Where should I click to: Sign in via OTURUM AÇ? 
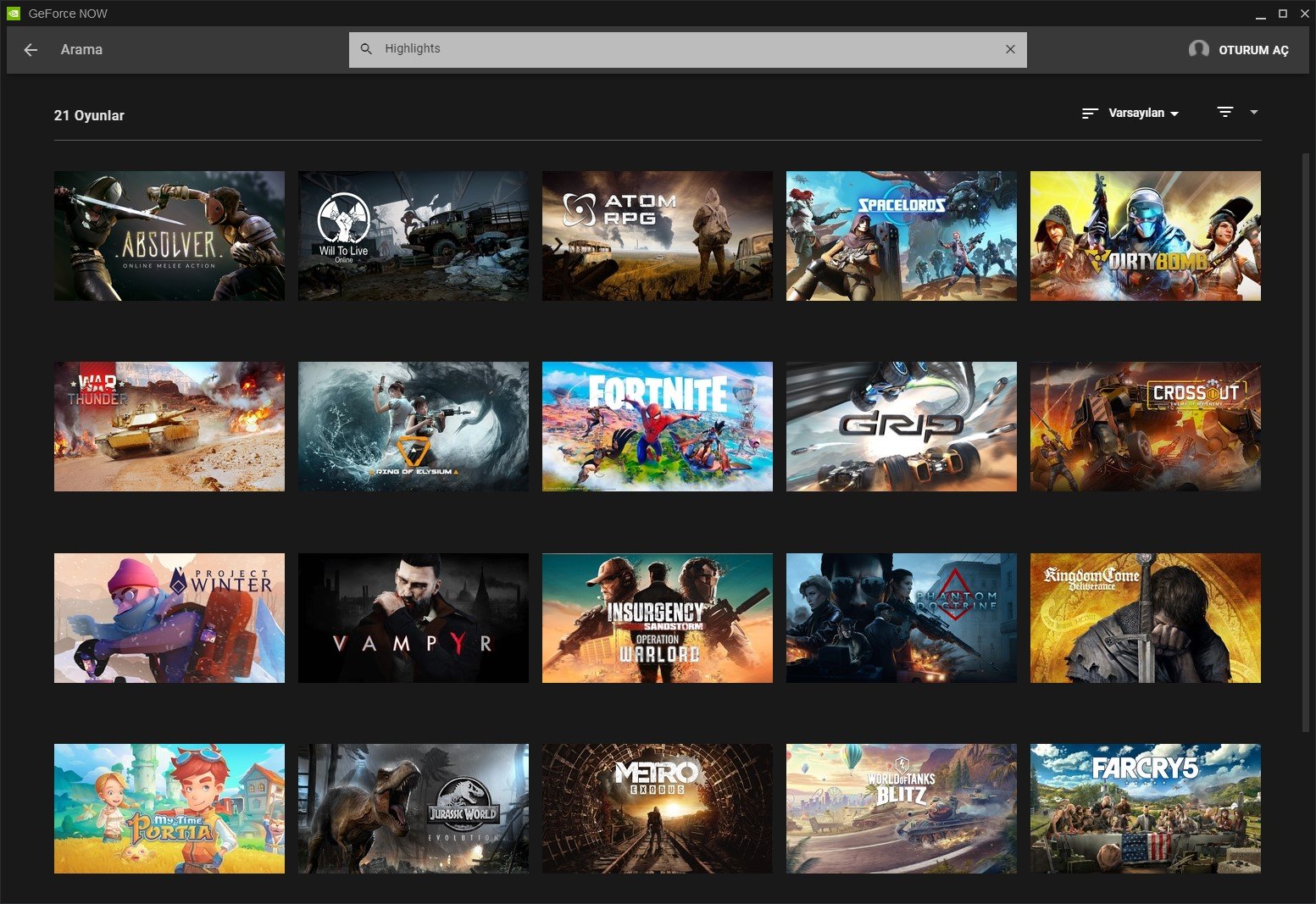1253,50
